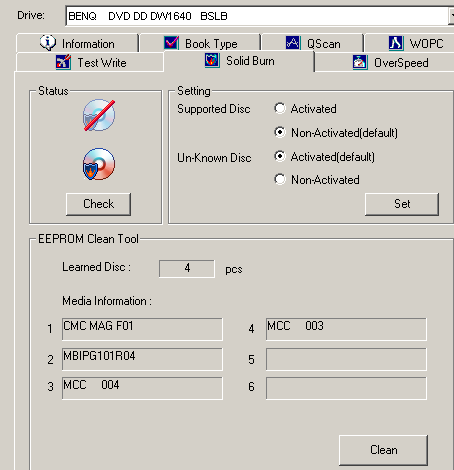The image size is (454, 470).
Task: Open the WOPC tab
Action: click(x=410, y=43)
